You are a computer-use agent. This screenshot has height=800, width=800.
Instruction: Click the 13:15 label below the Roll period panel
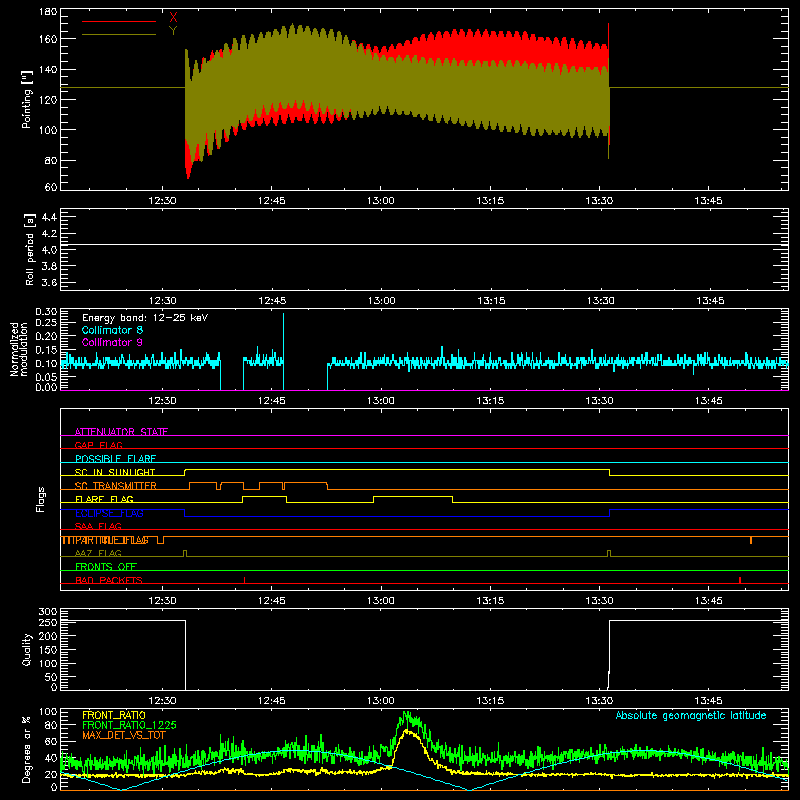point(491,301)
